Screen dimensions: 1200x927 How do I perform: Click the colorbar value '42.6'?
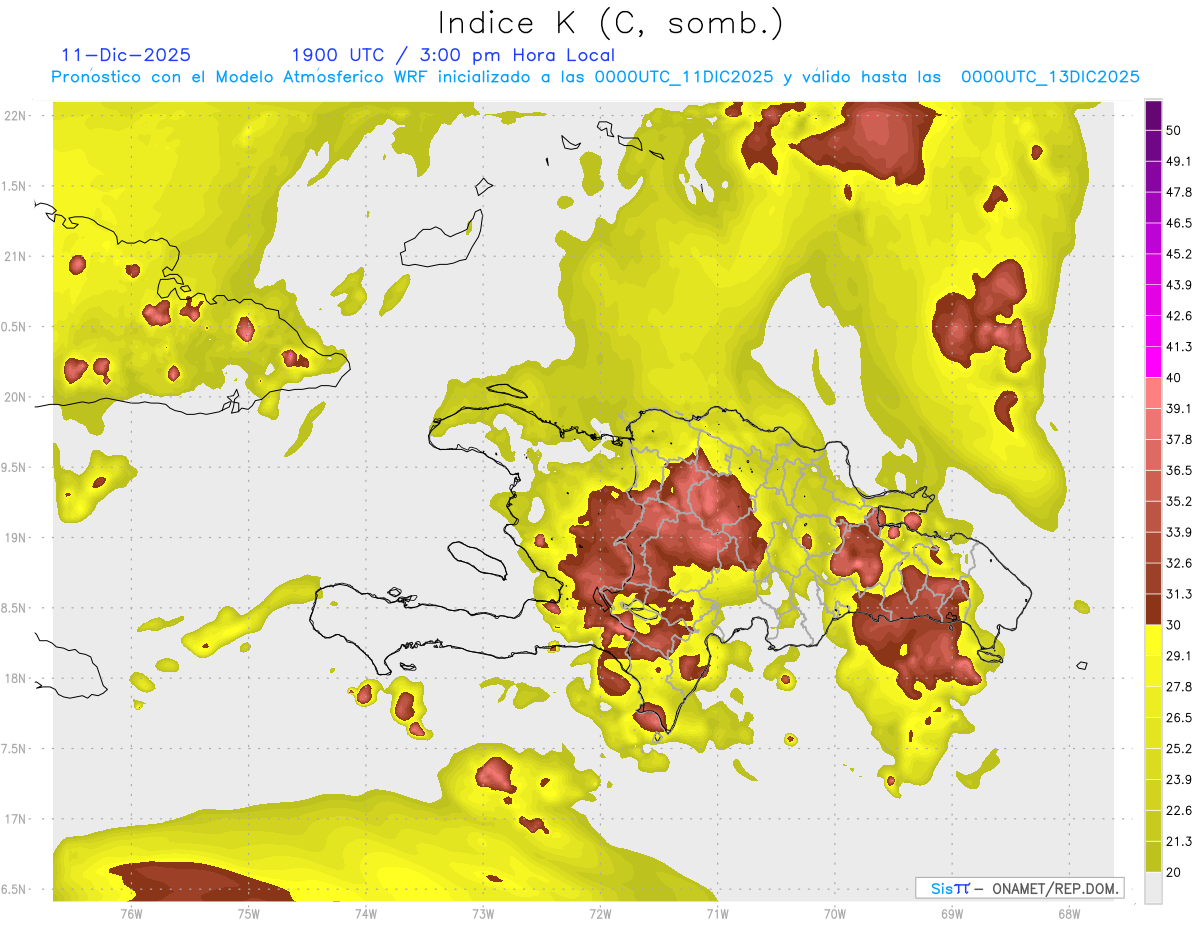1179,316
